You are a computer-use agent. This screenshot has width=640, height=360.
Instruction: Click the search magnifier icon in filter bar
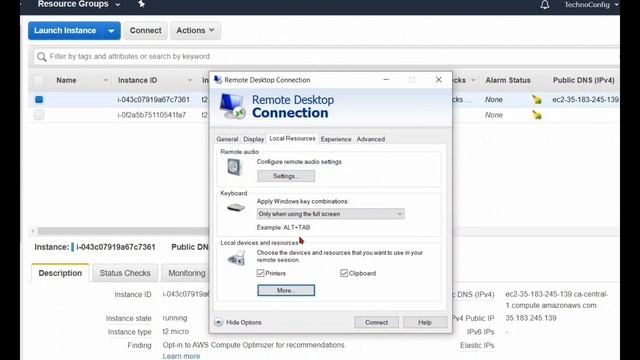41,57
